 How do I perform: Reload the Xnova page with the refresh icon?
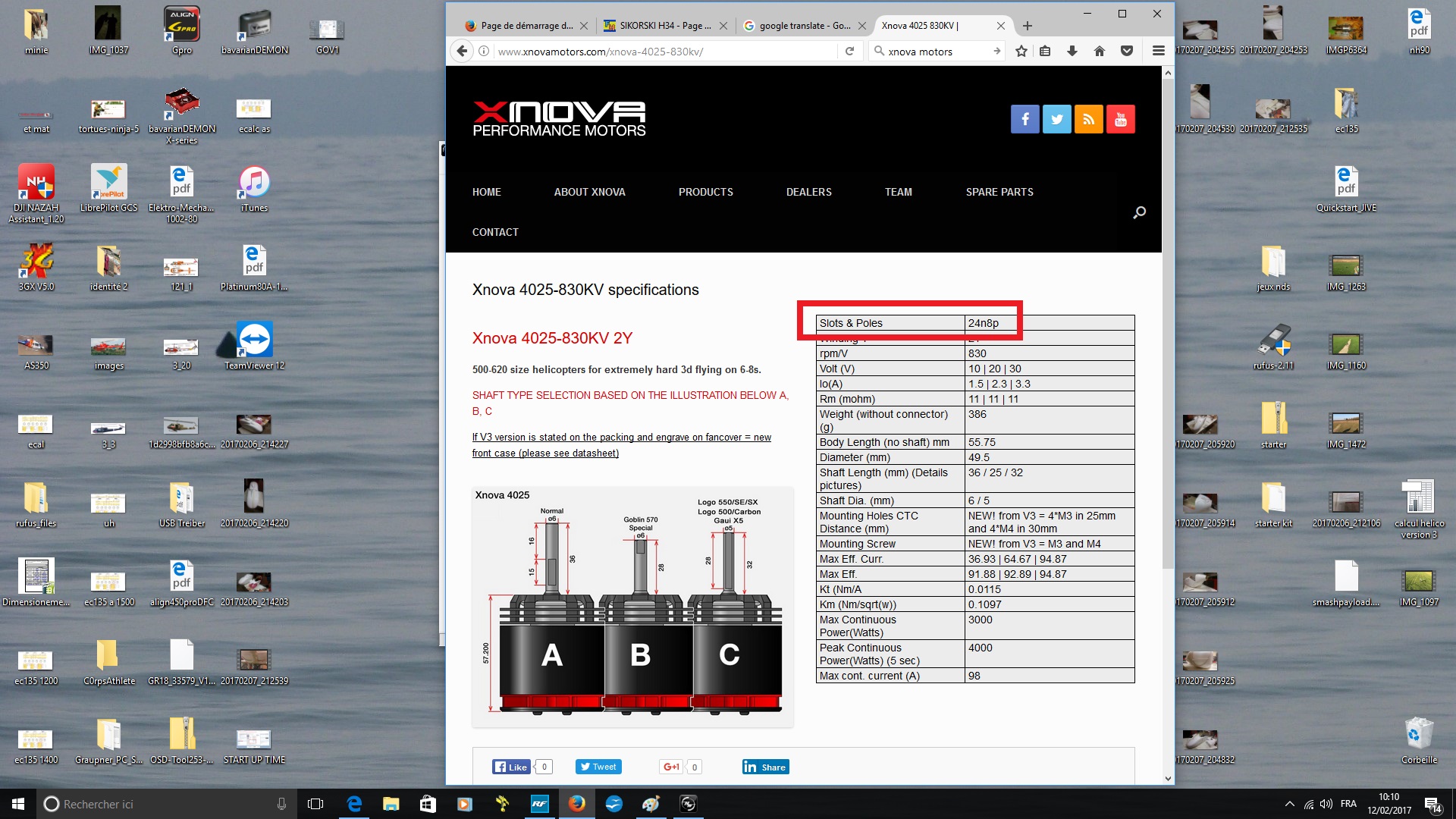click(849, 52)
